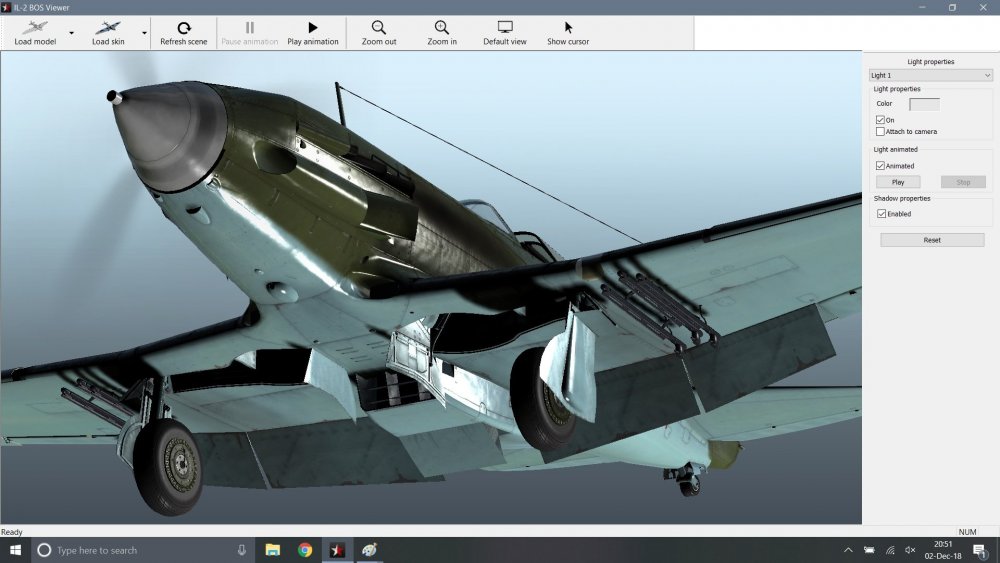Open the Light 1 dropdown

click(x=930, y=75)
